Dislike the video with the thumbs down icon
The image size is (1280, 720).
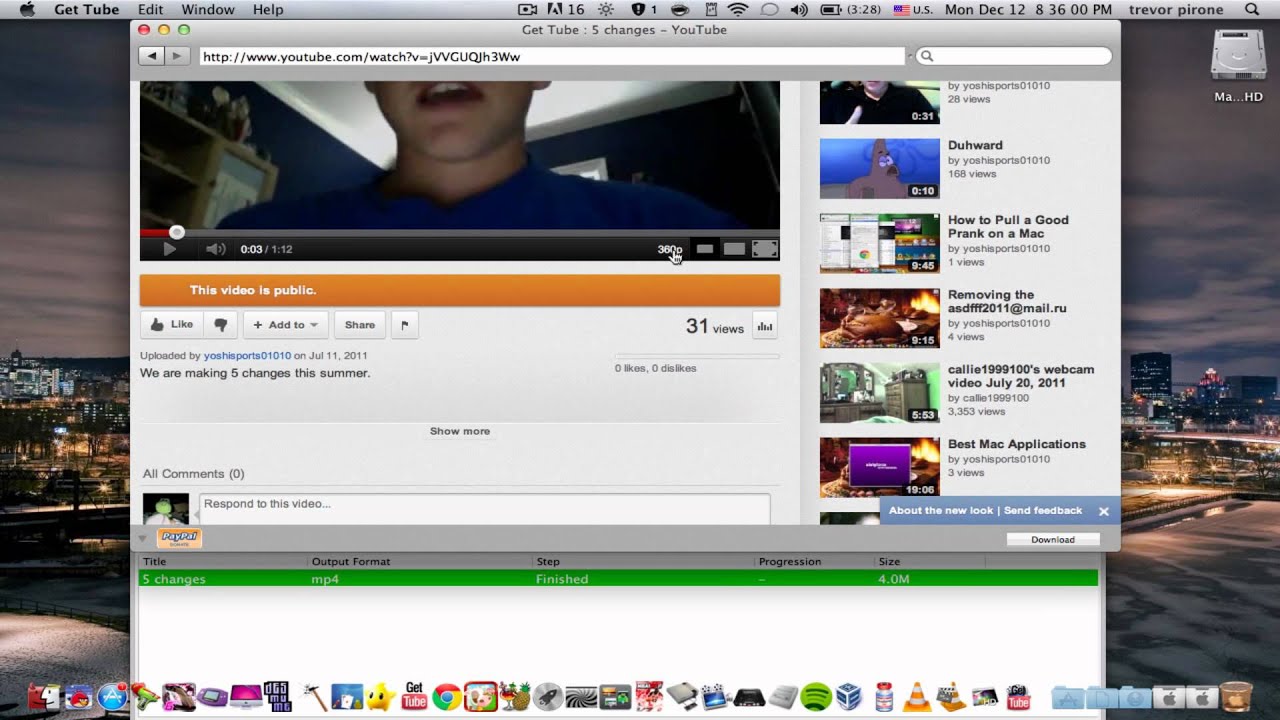(221, 325)
